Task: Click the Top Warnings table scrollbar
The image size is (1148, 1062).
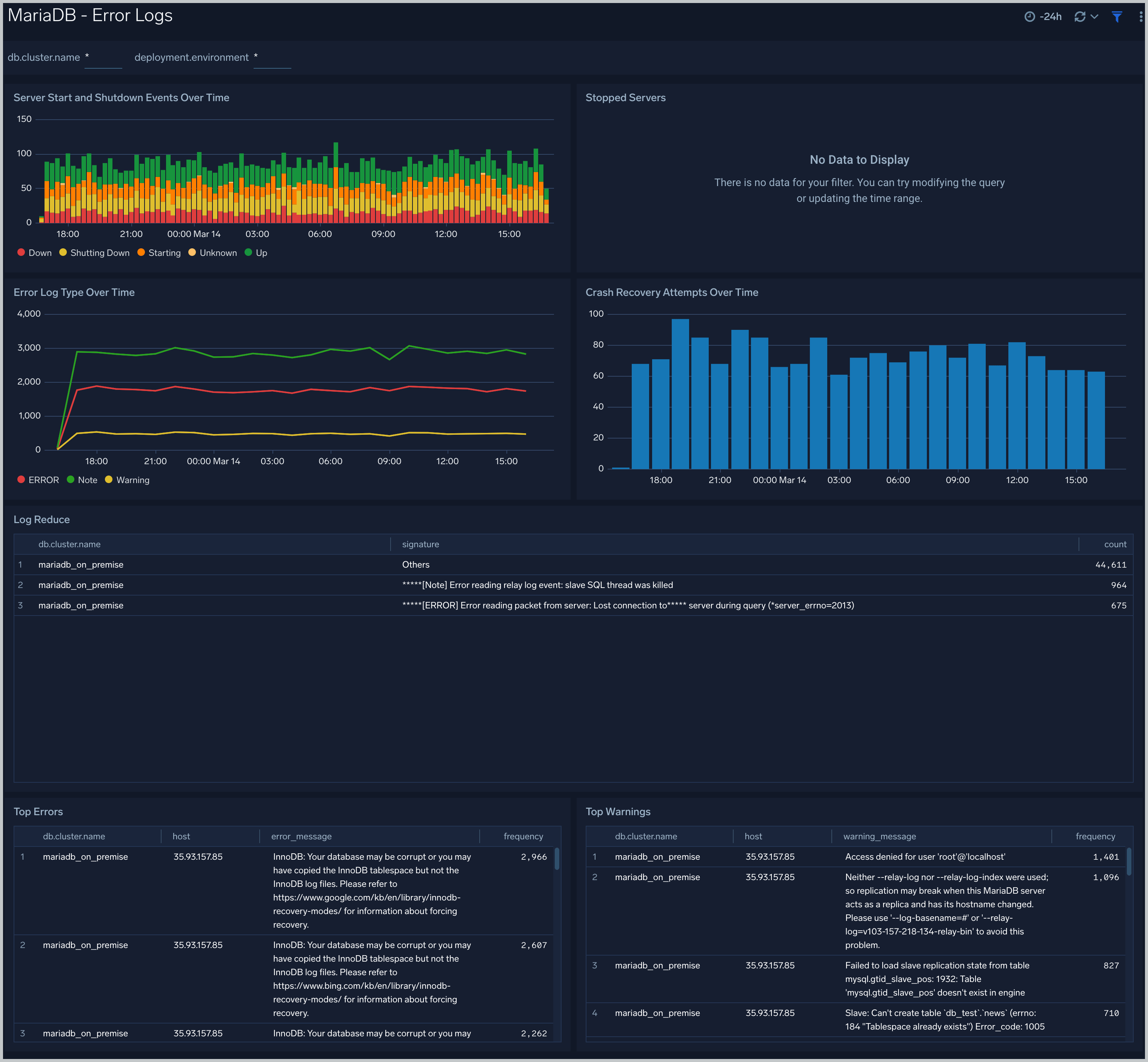Action: coord(1128,862)
